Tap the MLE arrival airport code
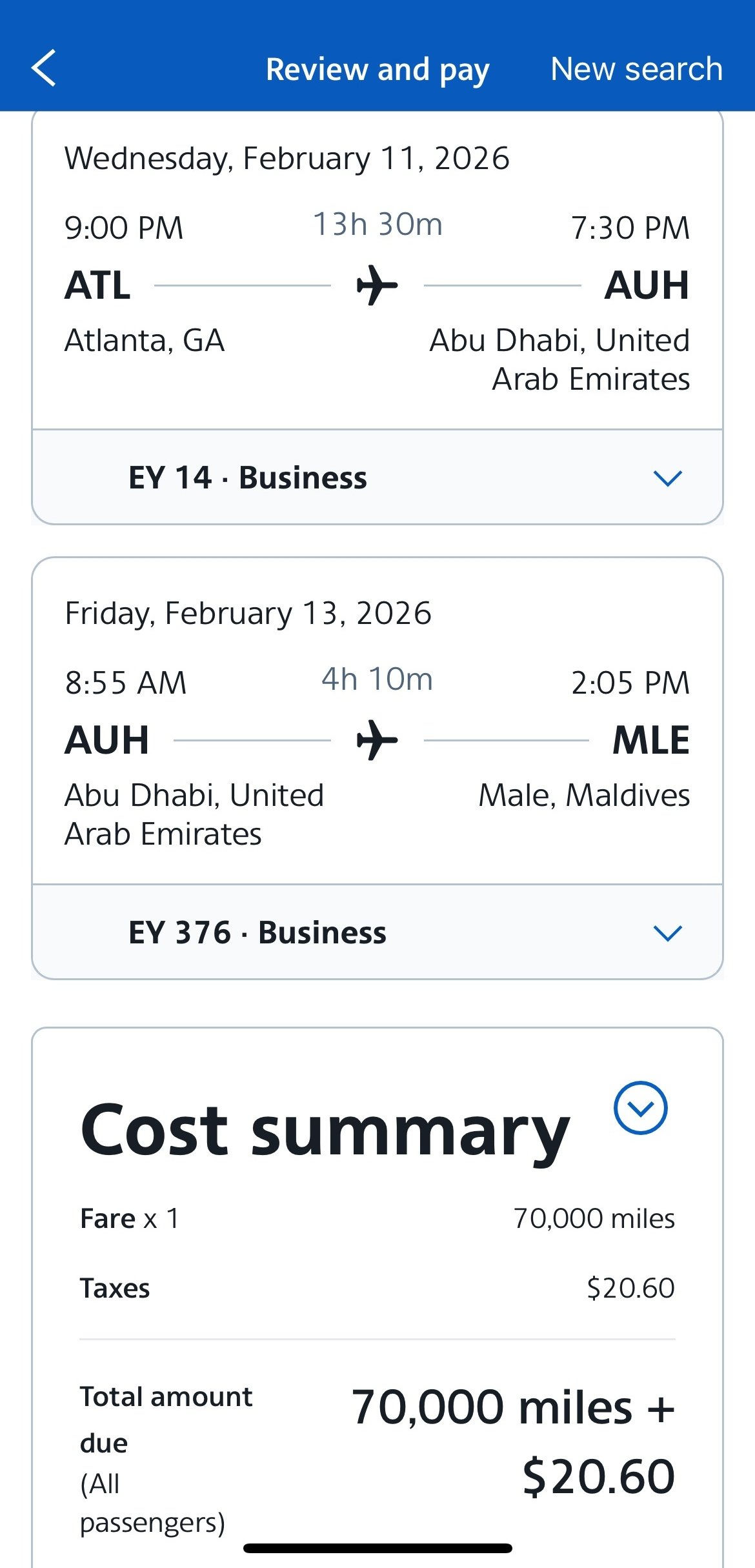 (x=650, y=740)
